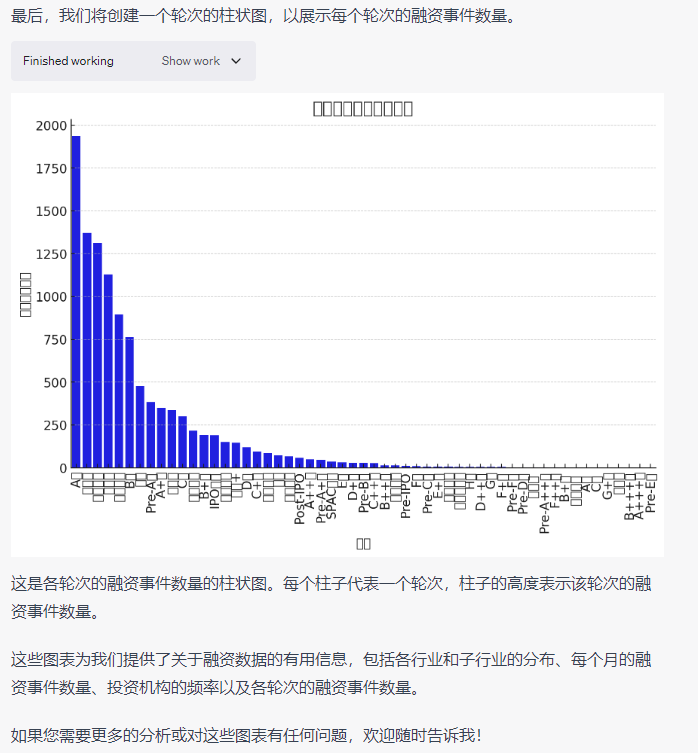This screenshot has width=698, height=753.
Task: Select the Post-IPO x-axis label
Action: click(x=299, y=505)
